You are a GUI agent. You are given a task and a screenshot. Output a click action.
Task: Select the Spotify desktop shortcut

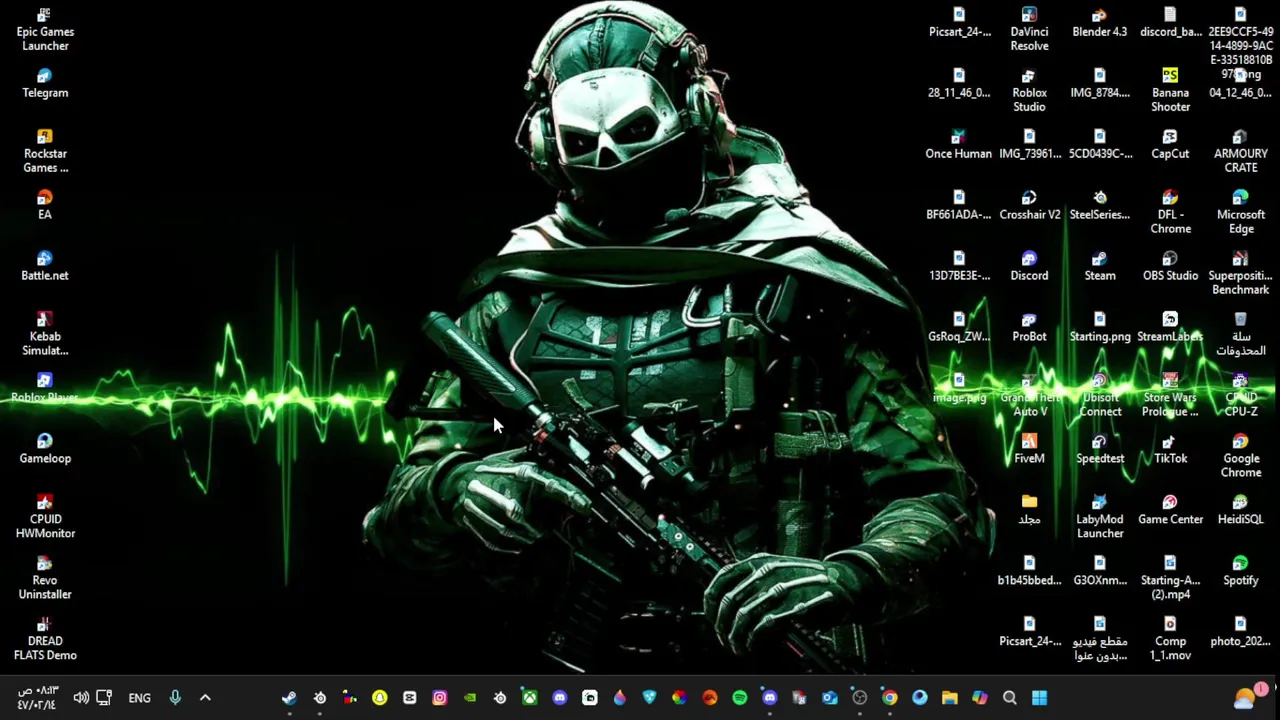click(x=1241, y=572)
